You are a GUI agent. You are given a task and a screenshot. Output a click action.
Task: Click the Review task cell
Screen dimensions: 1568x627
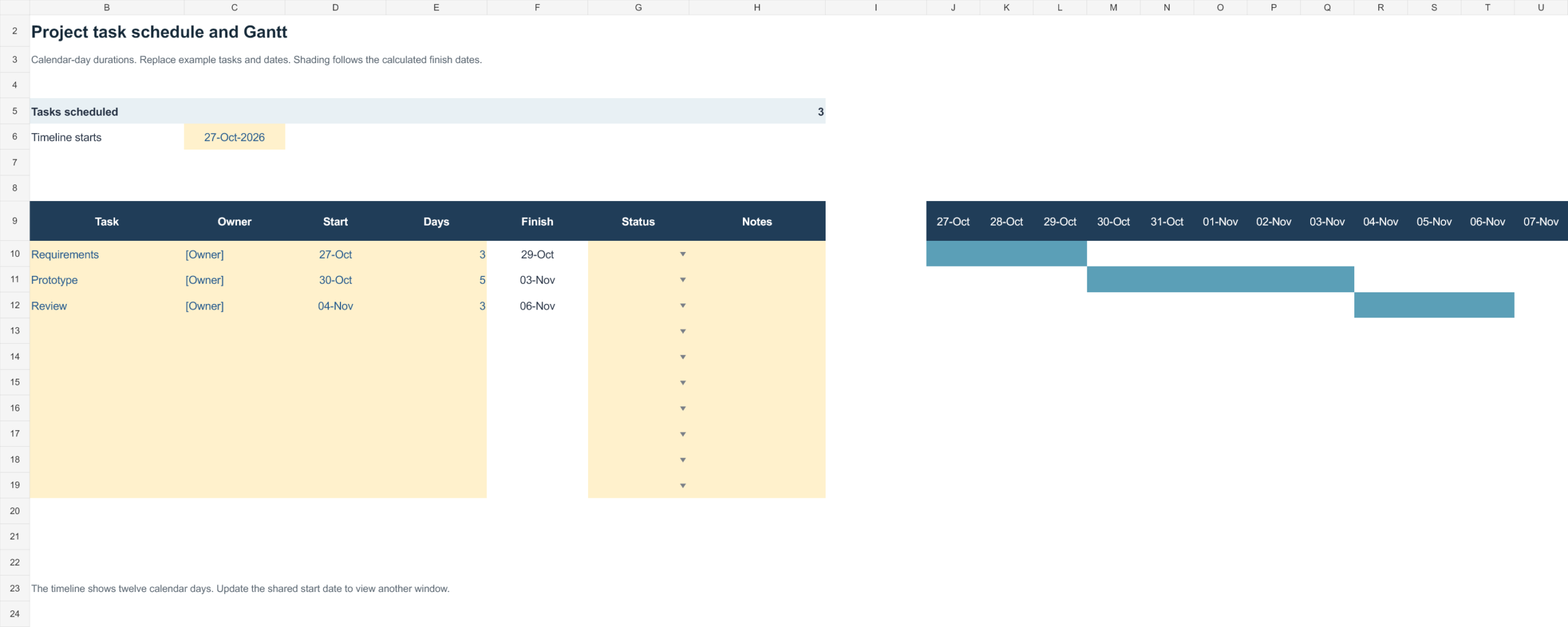pyautogui.click(x=107, y=305)
